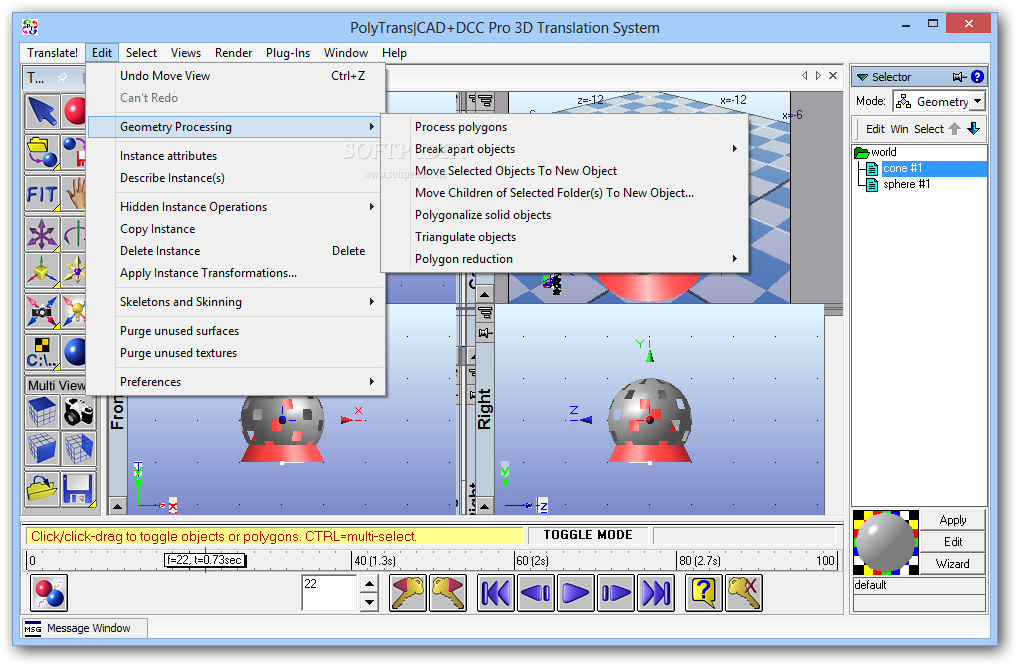Viewport: 1018px width, 666px height.
Task: Open the Select menu in Selector panel
Action: pyautogui.click(x=928, y=129)
